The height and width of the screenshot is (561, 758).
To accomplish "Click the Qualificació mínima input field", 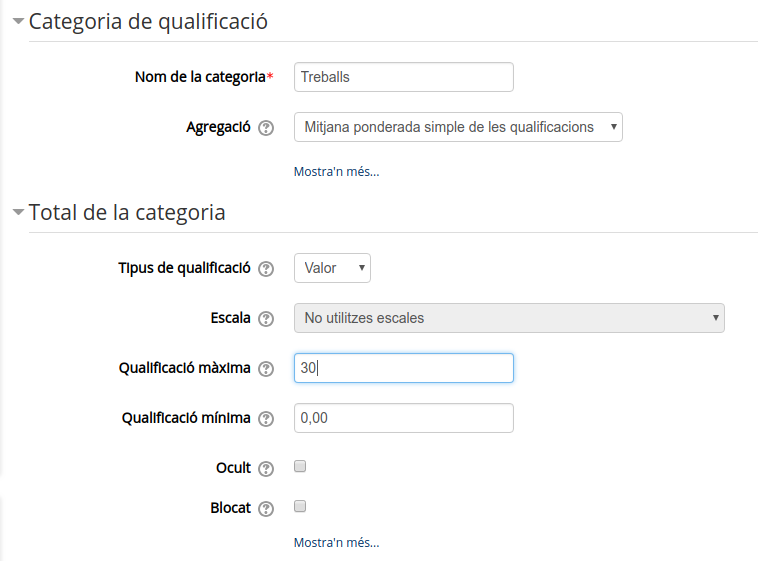I will [404, 418].
